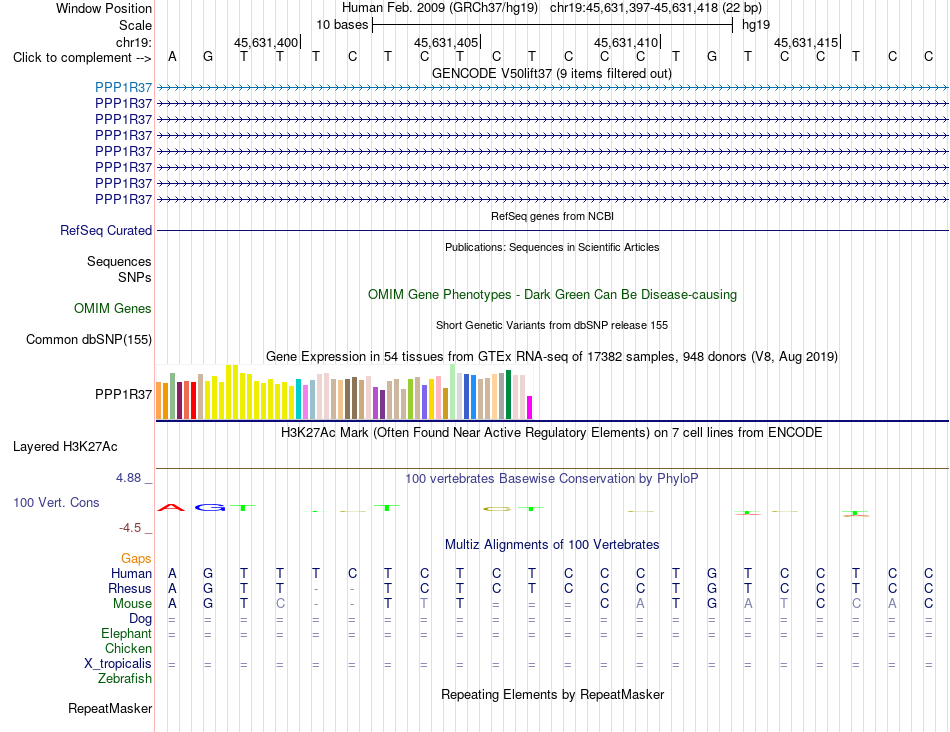Viewport: 950px width, 732px height.
Task: Click the red 'A' in the PhyloP logo
Action: [171, 508]
